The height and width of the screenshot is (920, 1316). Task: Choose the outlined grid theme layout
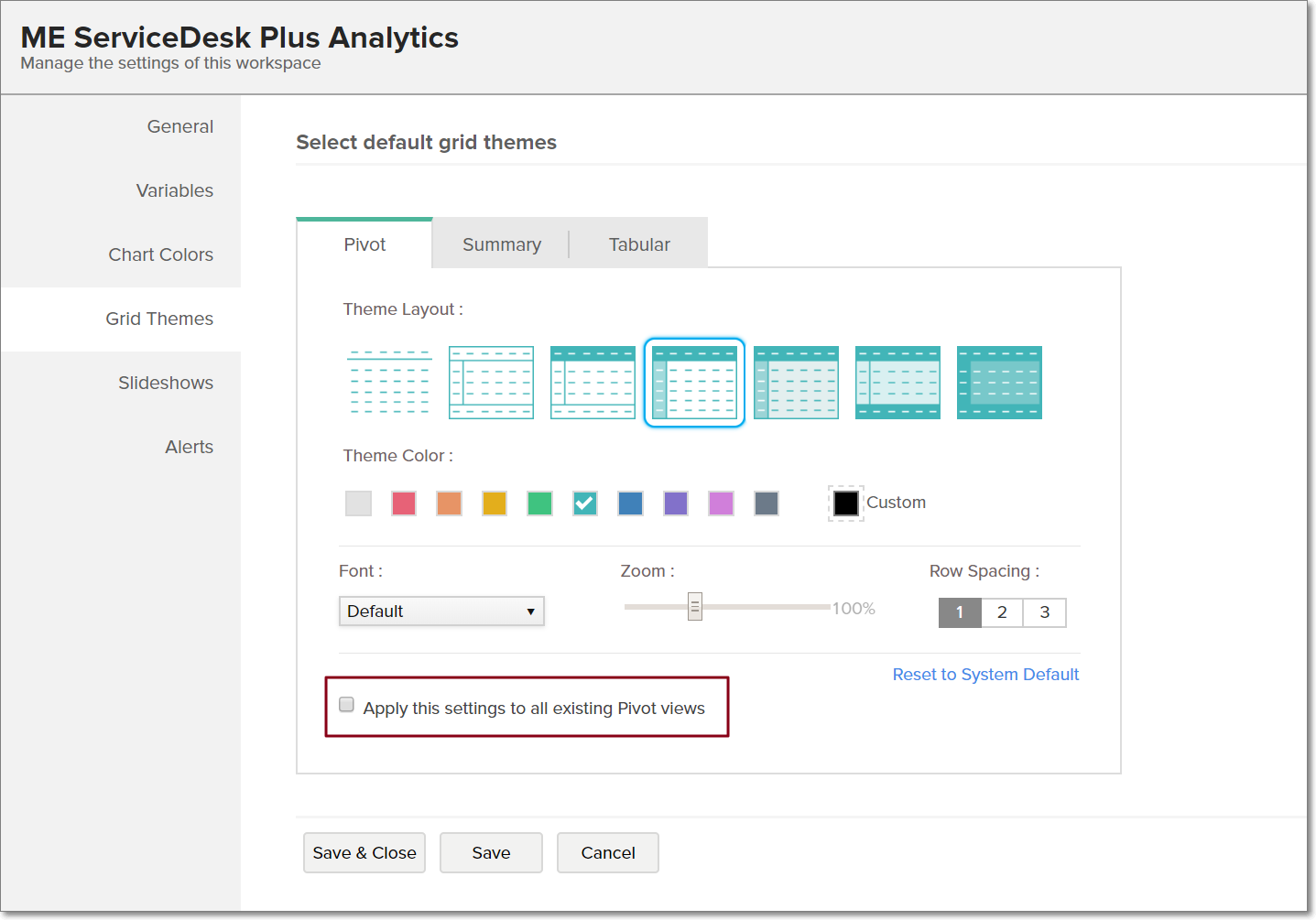(491, 383)
